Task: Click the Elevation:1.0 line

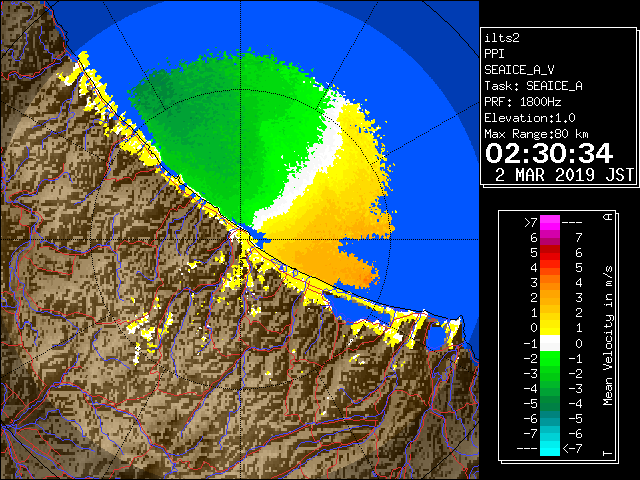Action: [x=530, y=118]
